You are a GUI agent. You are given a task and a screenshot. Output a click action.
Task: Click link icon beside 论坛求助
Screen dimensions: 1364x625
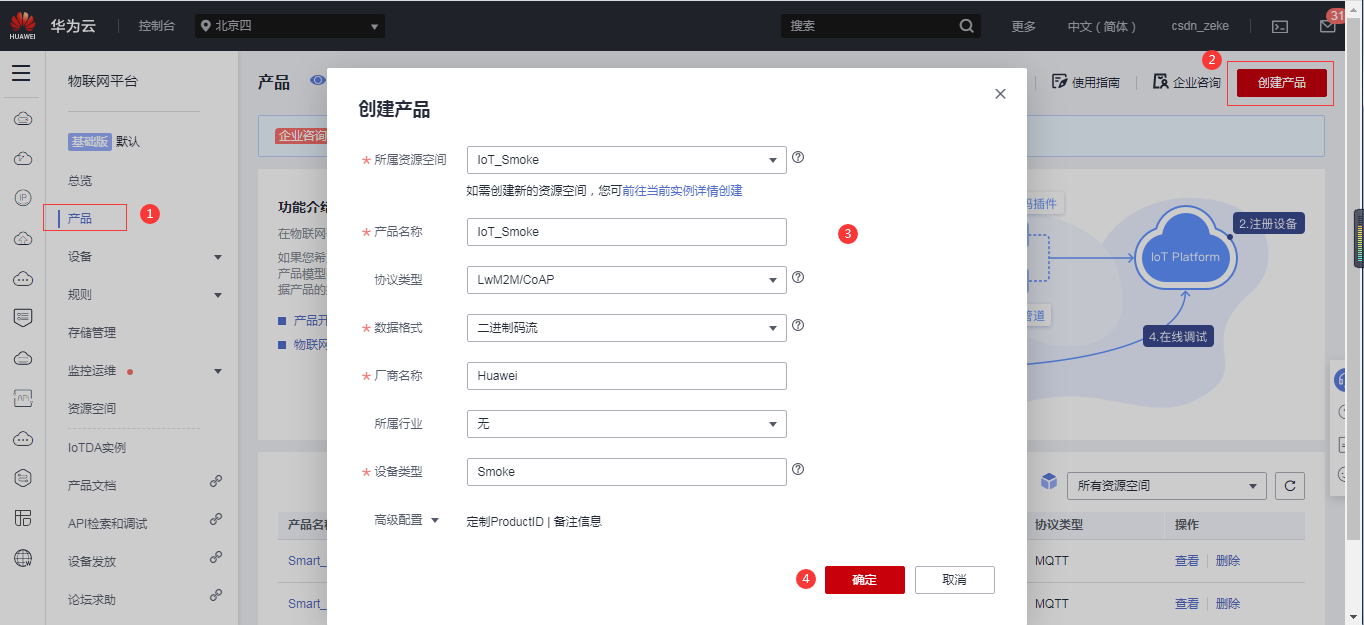coord(216,595)
